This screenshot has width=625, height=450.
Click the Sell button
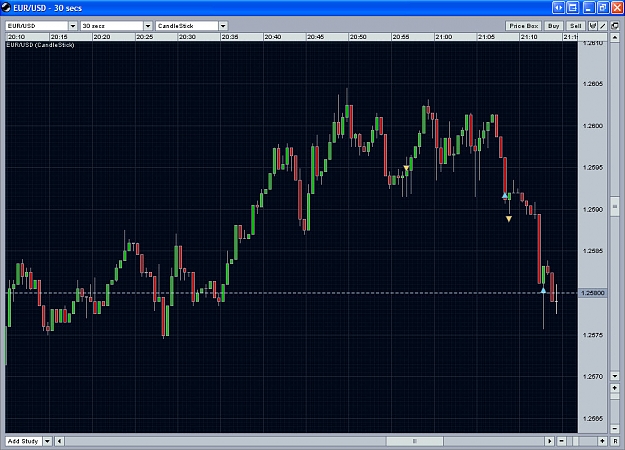576,26
